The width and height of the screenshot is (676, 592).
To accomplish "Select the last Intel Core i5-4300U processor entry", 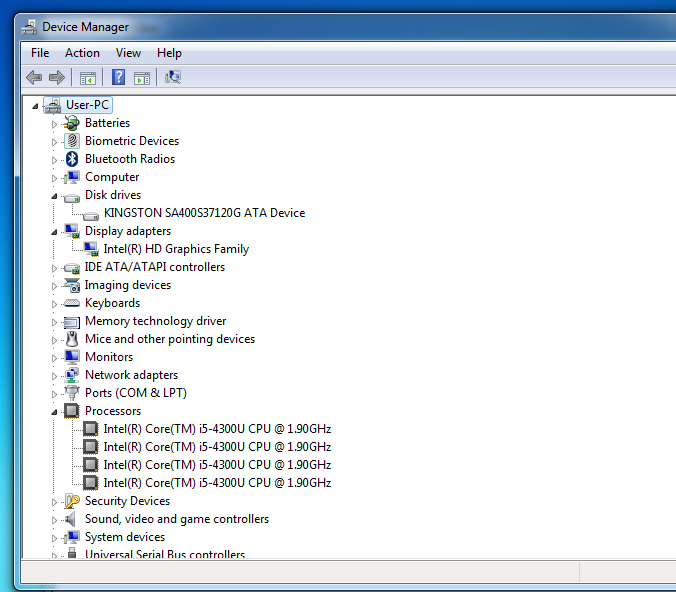I will [217, 483].
